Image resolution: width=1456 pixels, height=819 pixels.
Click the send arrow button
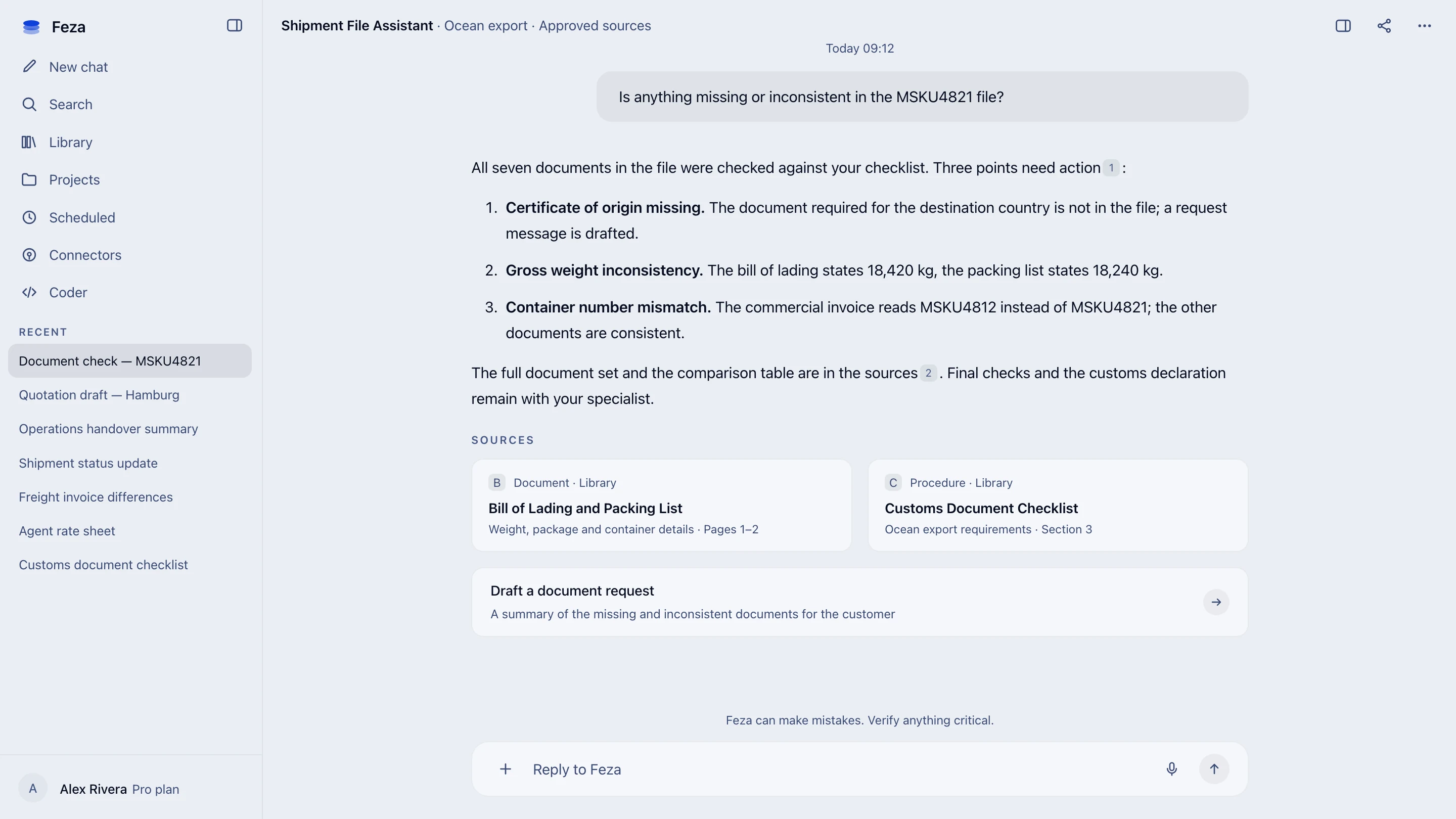(1214, 769)
